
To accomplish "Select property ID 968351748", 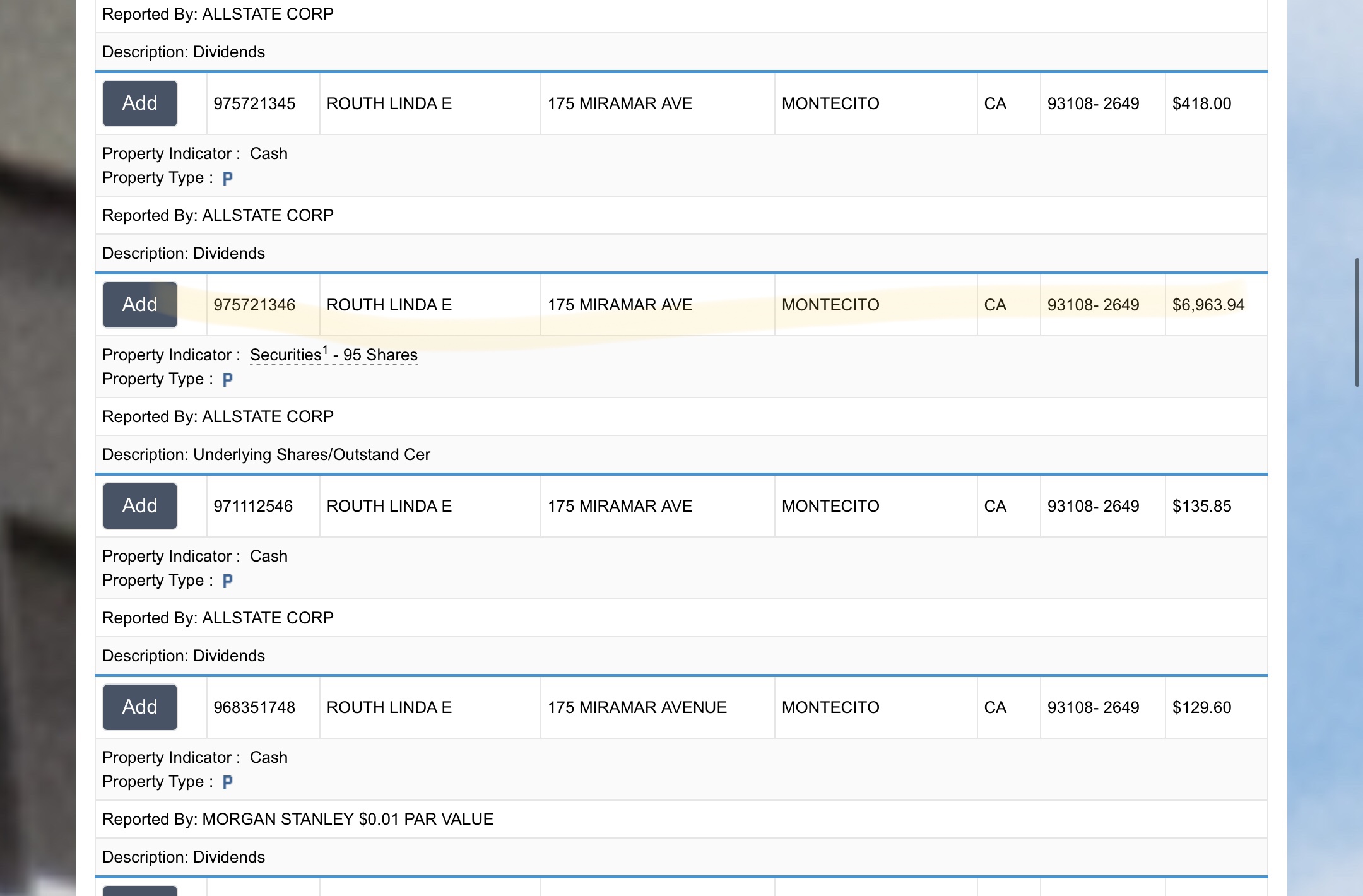I will pyautogui.click(x=254, y=707).
